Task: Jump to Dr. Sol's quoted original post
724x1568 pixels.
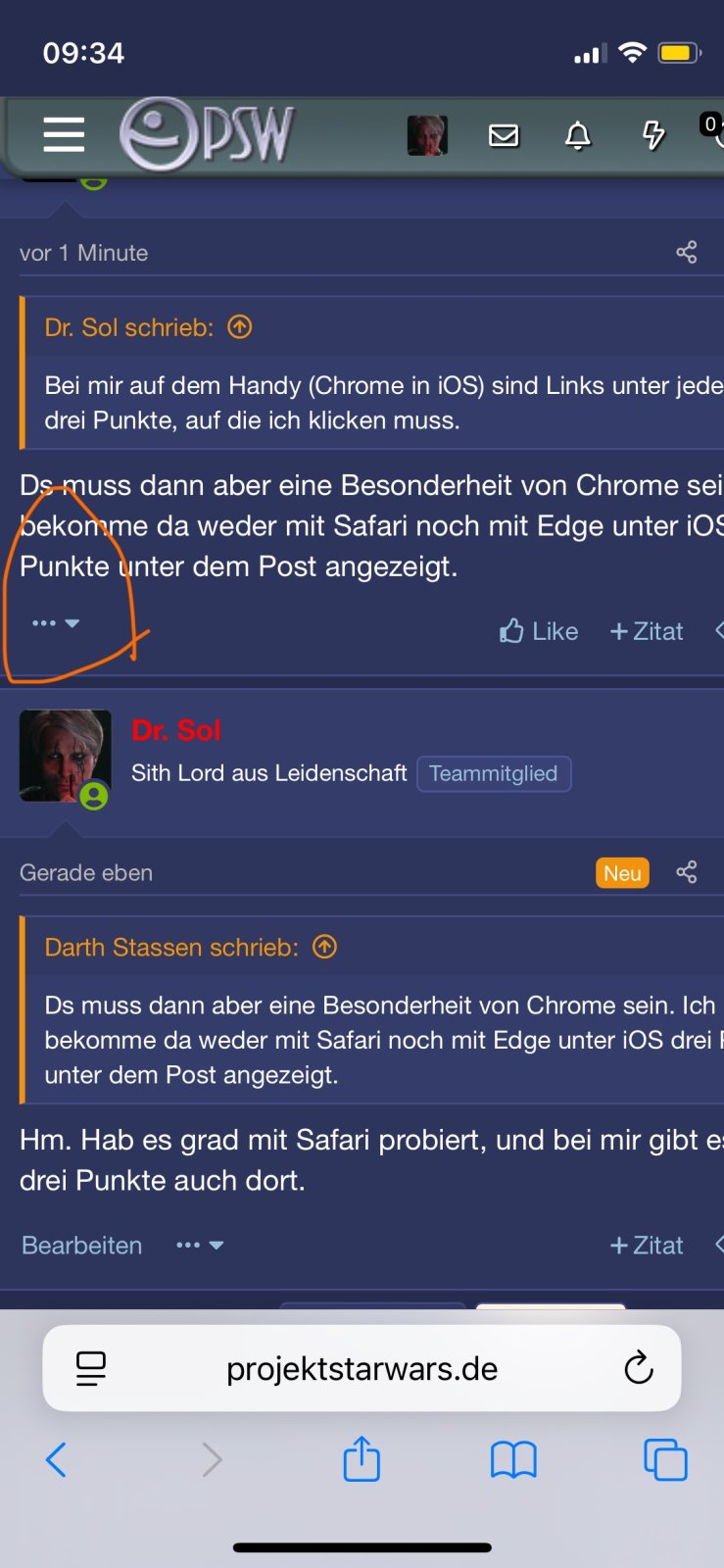Action: (240, 327)
